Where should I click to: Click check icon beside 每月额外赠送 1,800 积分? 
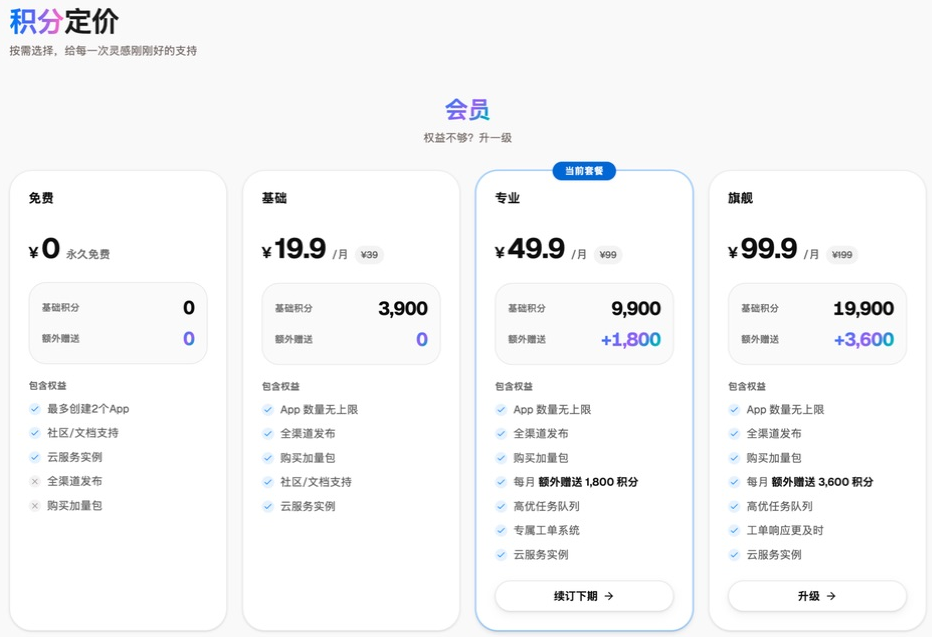click(500, 482)
